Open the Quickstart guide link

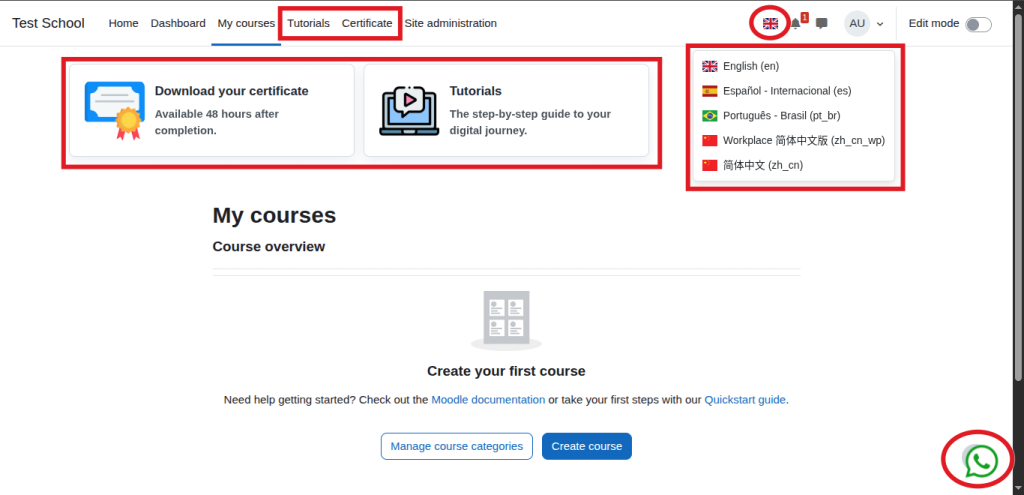[745, 400]
